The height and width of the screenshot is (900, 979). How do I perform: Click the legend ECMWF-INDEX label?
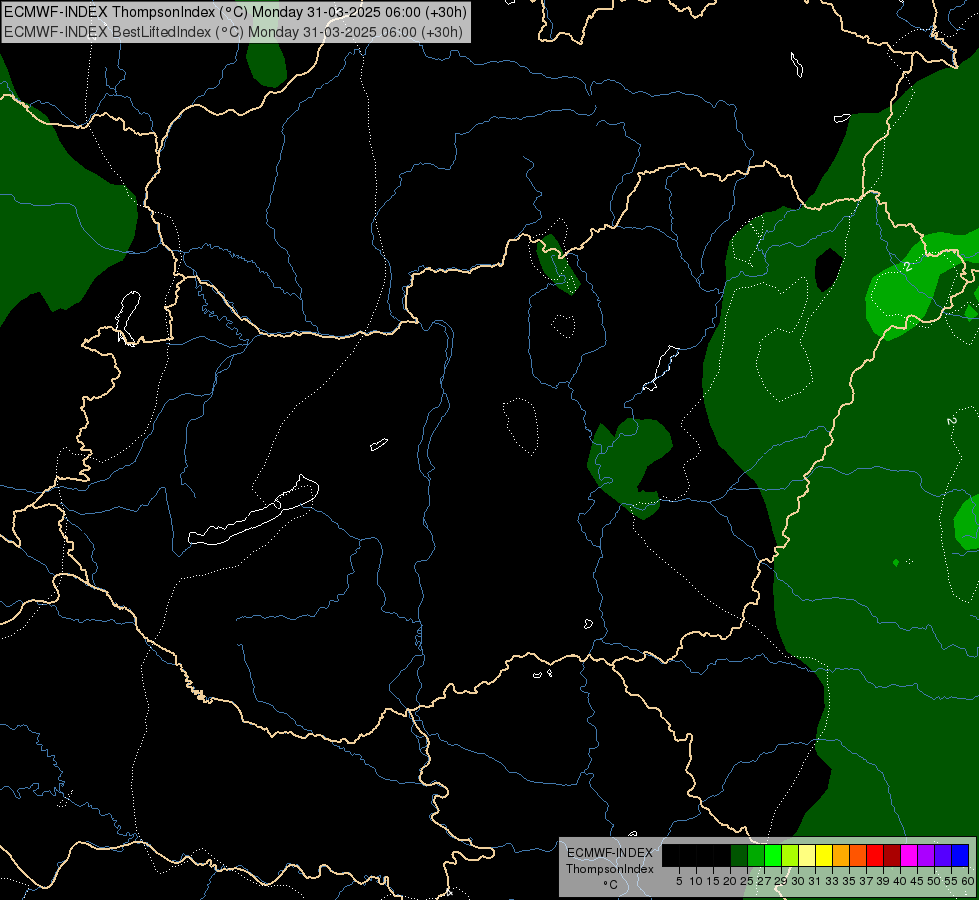[x=610, y=853]
